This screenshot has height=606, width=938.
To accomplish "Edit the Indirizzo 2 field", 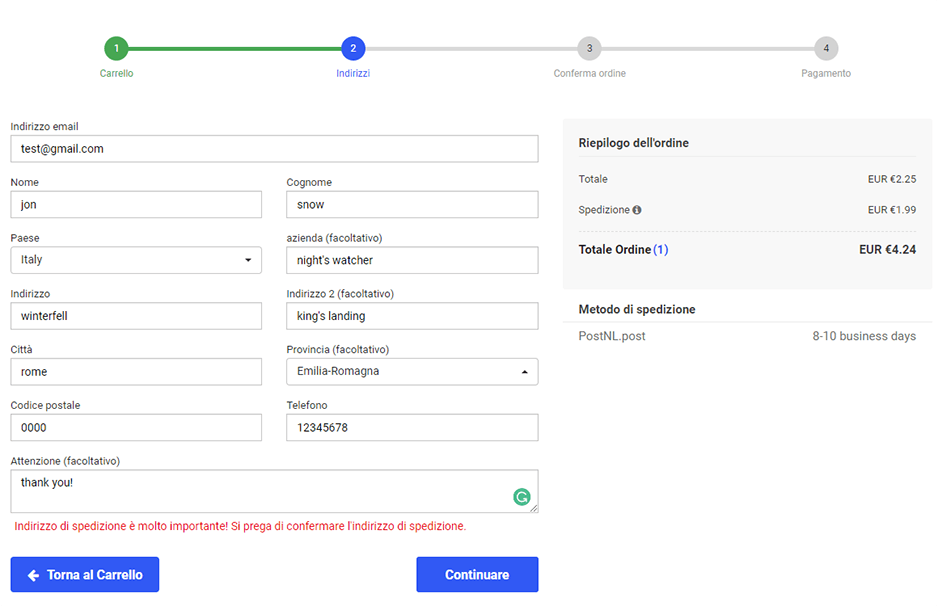I will tap(412, 316).
